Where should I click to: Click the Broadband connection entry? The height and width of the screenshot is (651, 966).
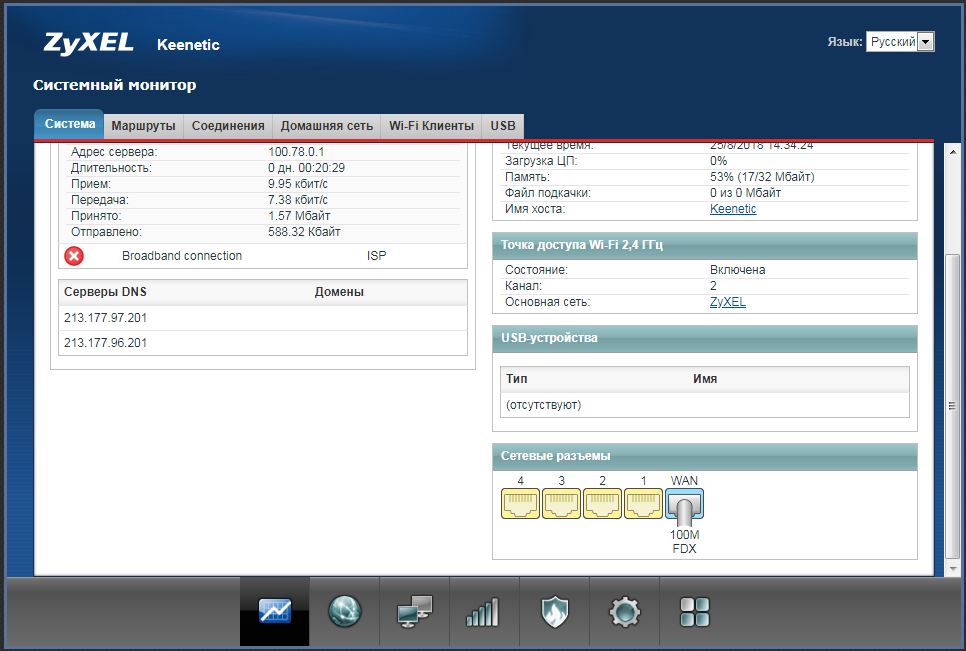pyautogui.click(x=182, y=256)
